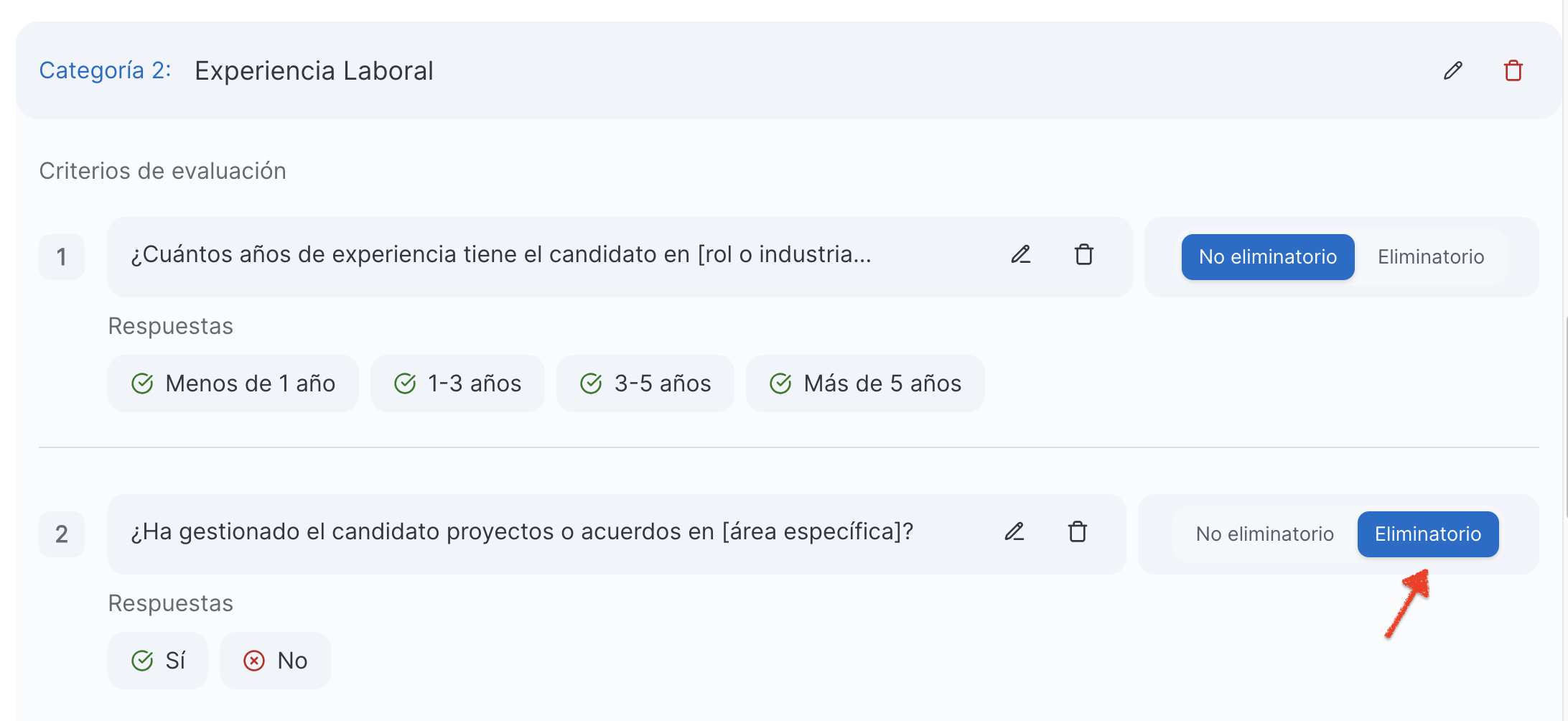Image resolution: width=1568 pixels, height=721 pixels.
Task: Click green check icon on Sí answer
Action: (x=142, y=661)
